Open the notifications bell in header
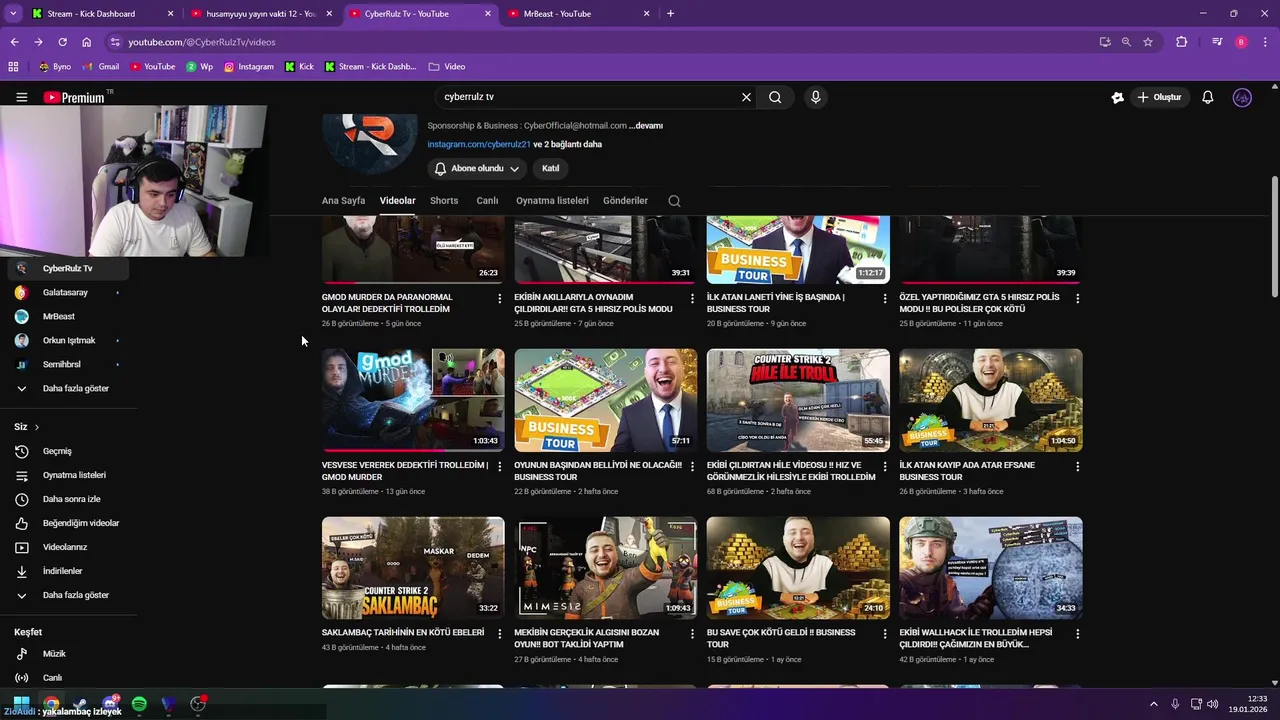This screenshot has height=720, width=1280. [1207, 97]
